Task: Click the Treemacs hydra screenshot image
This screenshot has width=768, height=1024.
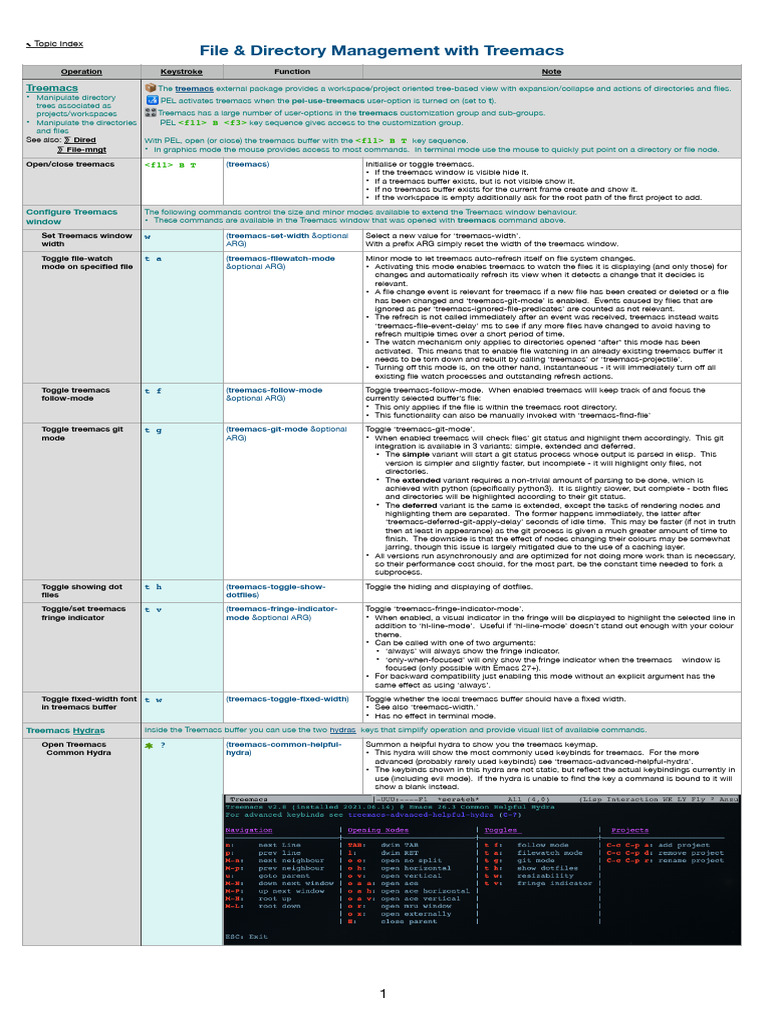Action: point(482,869)
